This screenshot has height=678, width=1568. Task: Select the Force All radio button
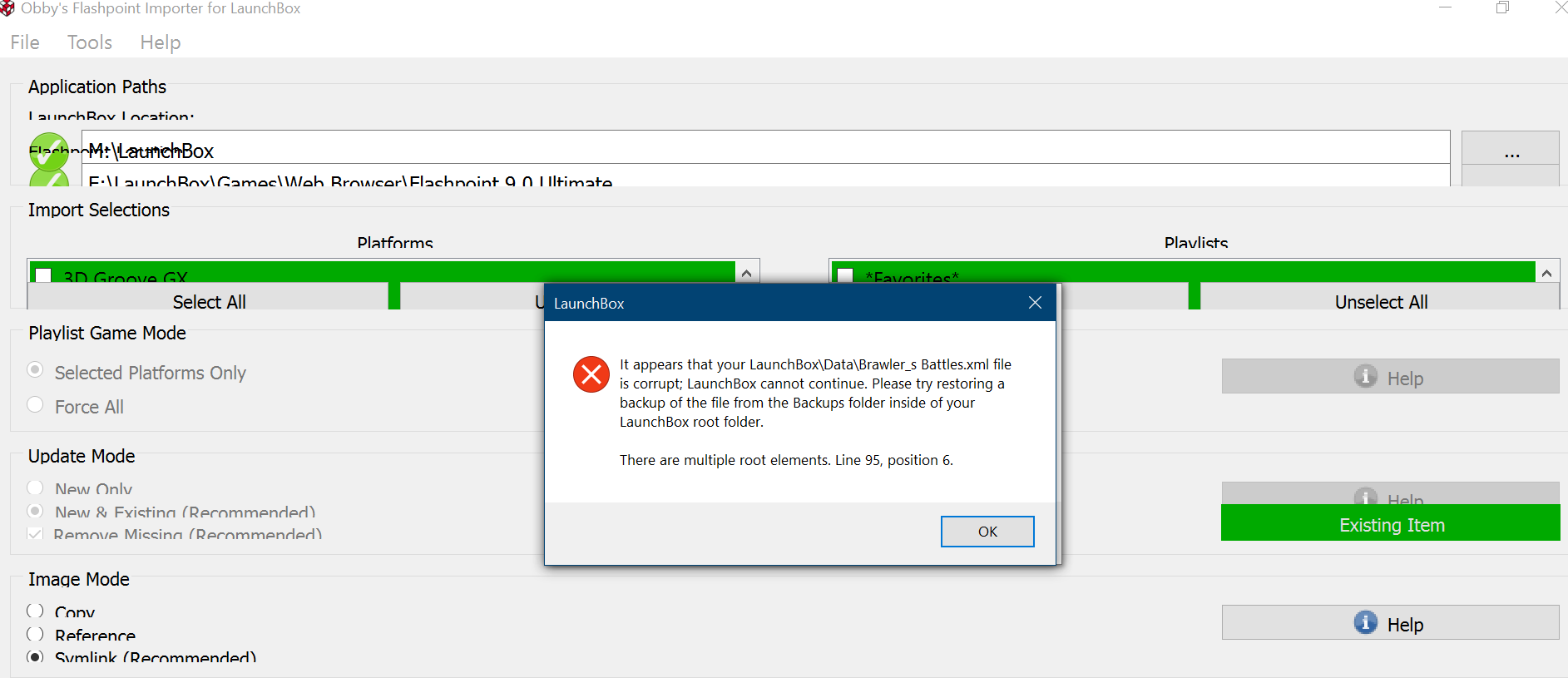(35, 404)
